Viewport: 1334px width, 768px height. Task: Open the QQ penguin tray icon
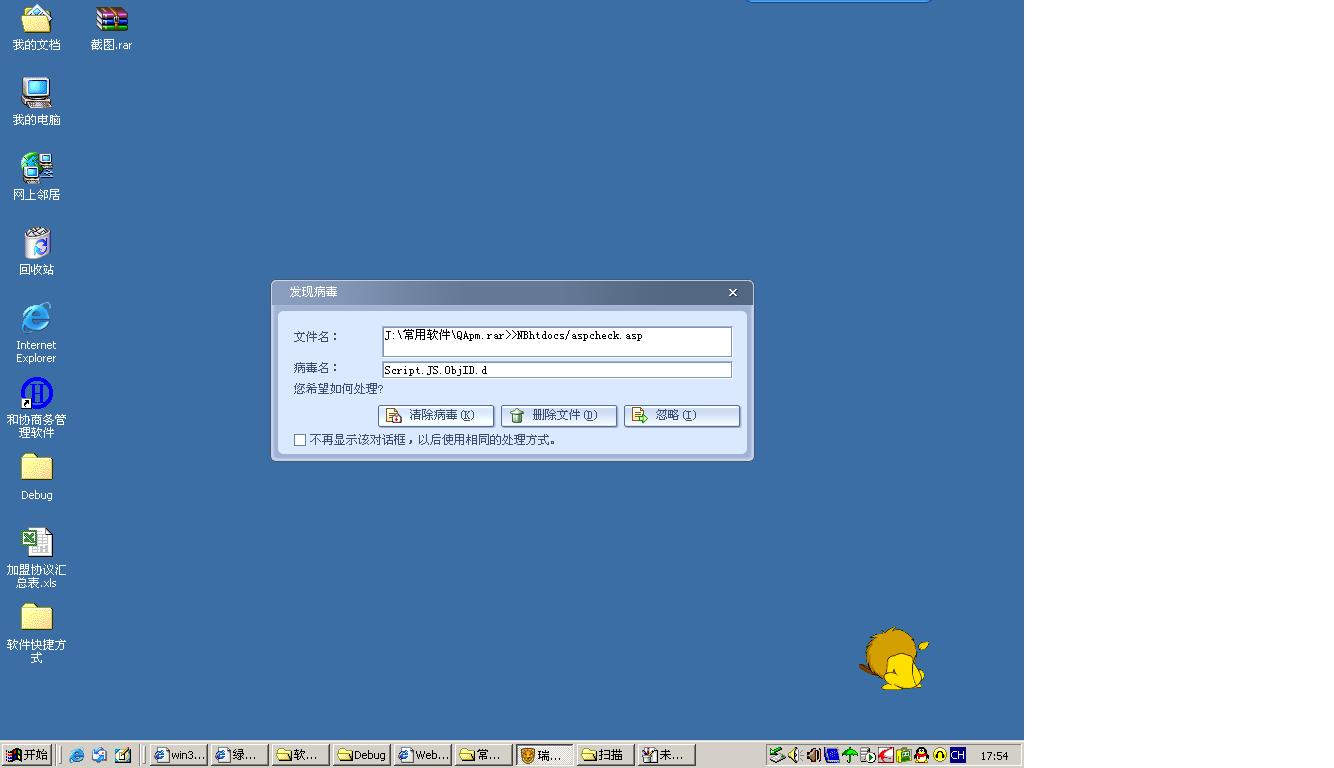921,755
